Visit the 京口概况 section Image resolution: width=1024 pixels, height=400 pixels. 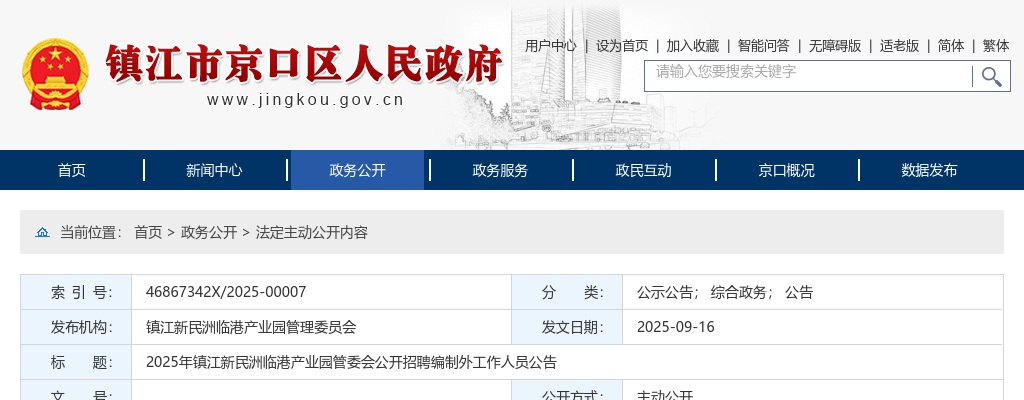[786, 170]
